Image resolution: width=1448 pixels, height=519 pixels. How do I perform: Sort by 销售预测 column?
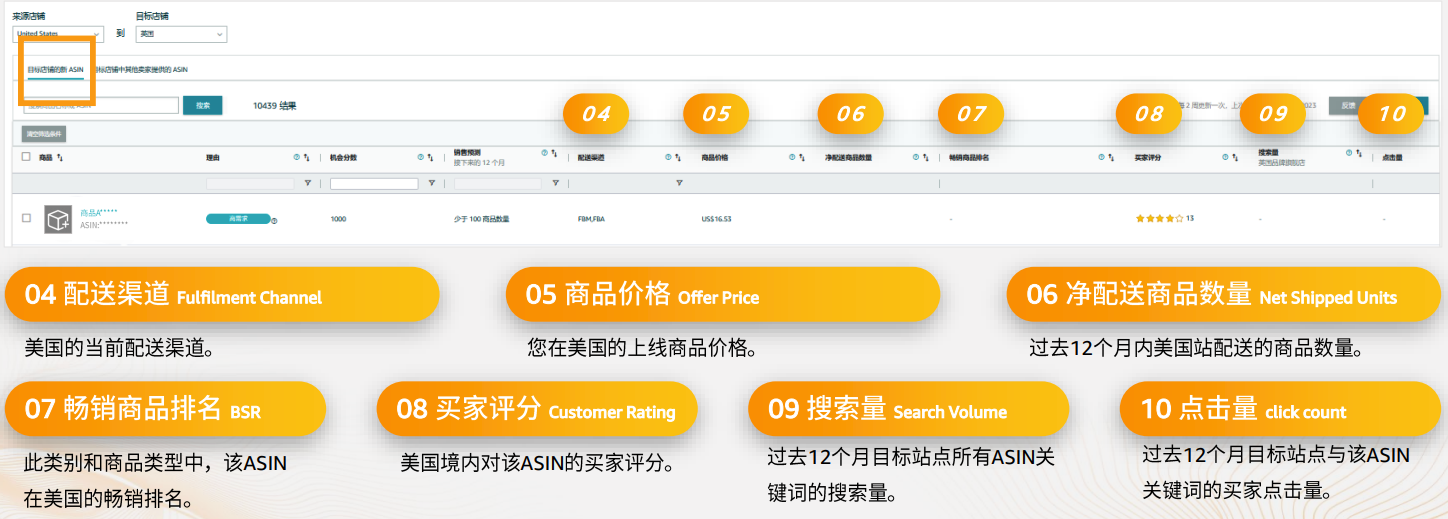[554, 154]
